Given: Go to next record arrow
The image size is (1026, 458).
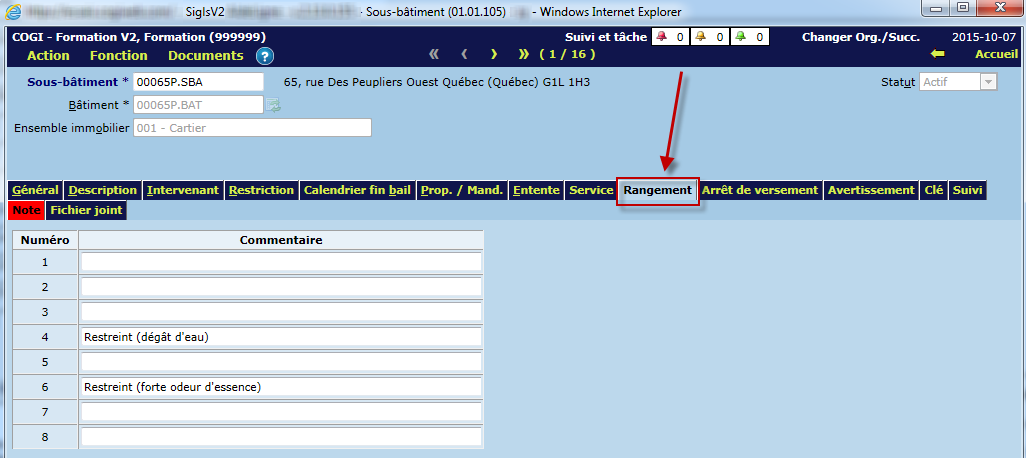Looking at the screenshot, I should coord(494,54).
